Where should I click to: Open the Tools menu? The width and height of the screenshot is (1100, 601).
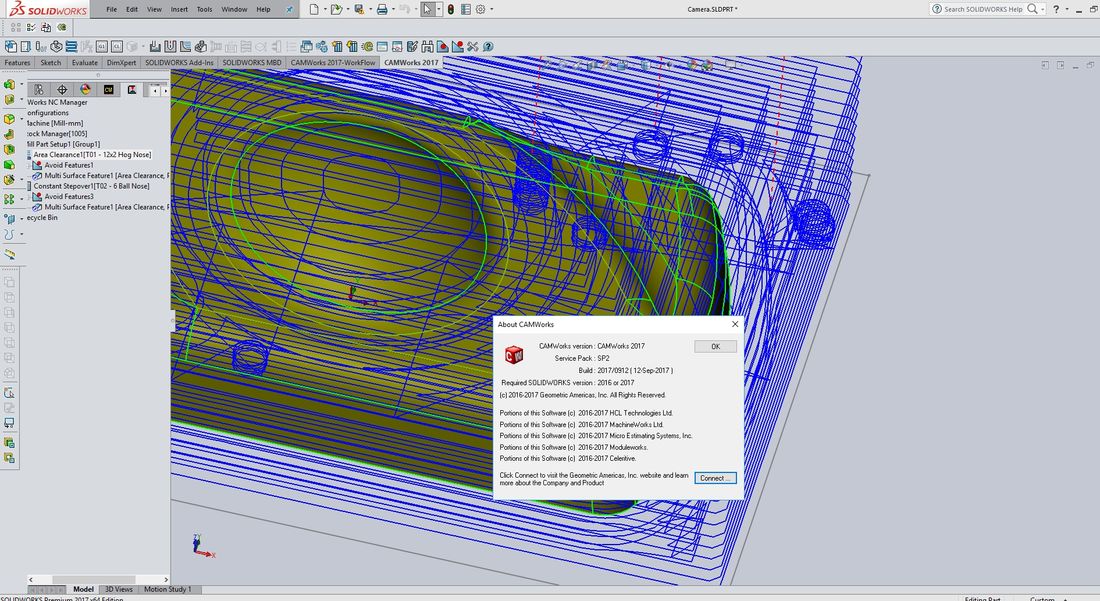click(204, 9)
